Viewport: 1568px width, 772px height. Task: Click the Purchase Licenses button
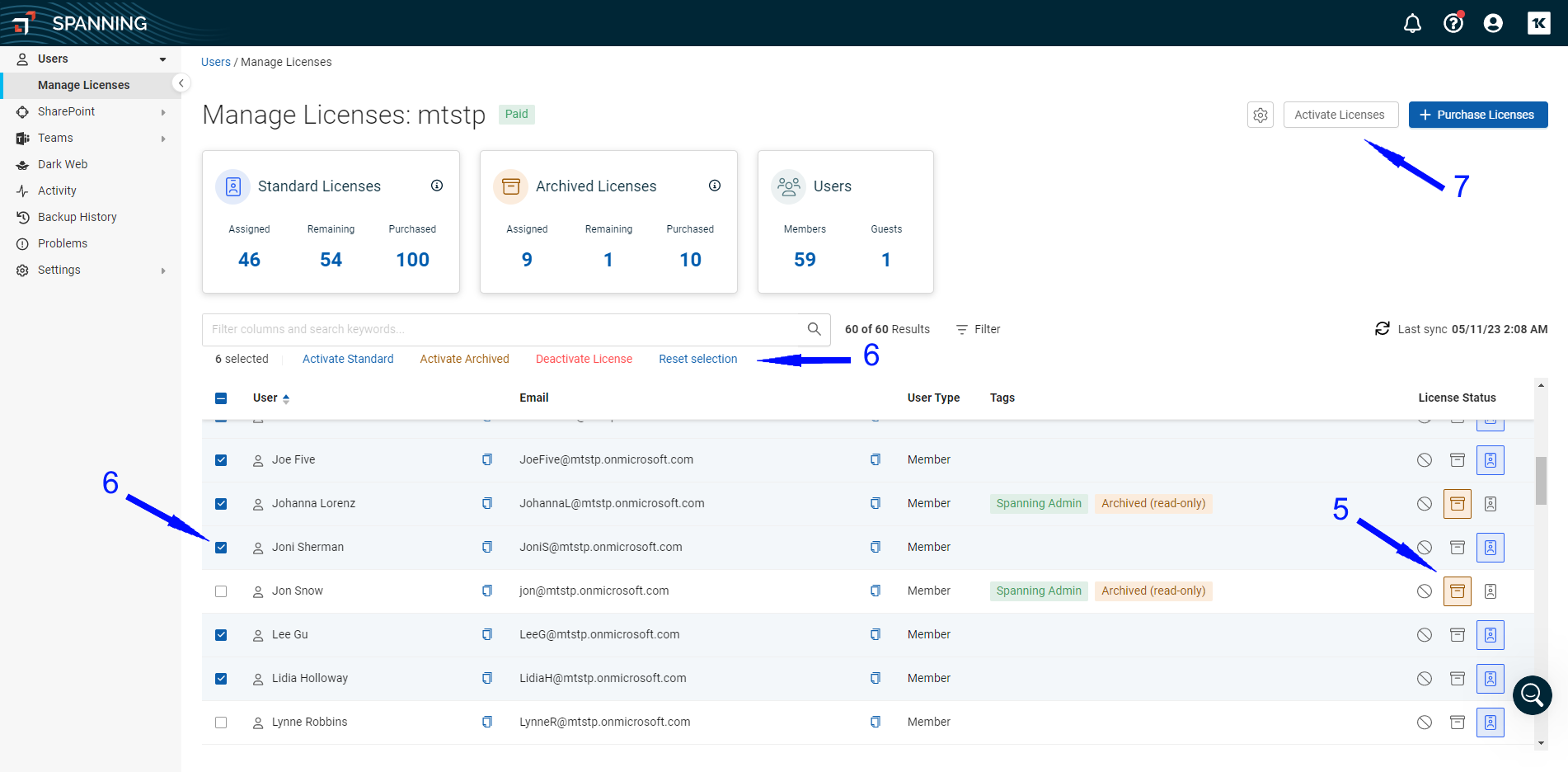click(x=1477, y=115)
